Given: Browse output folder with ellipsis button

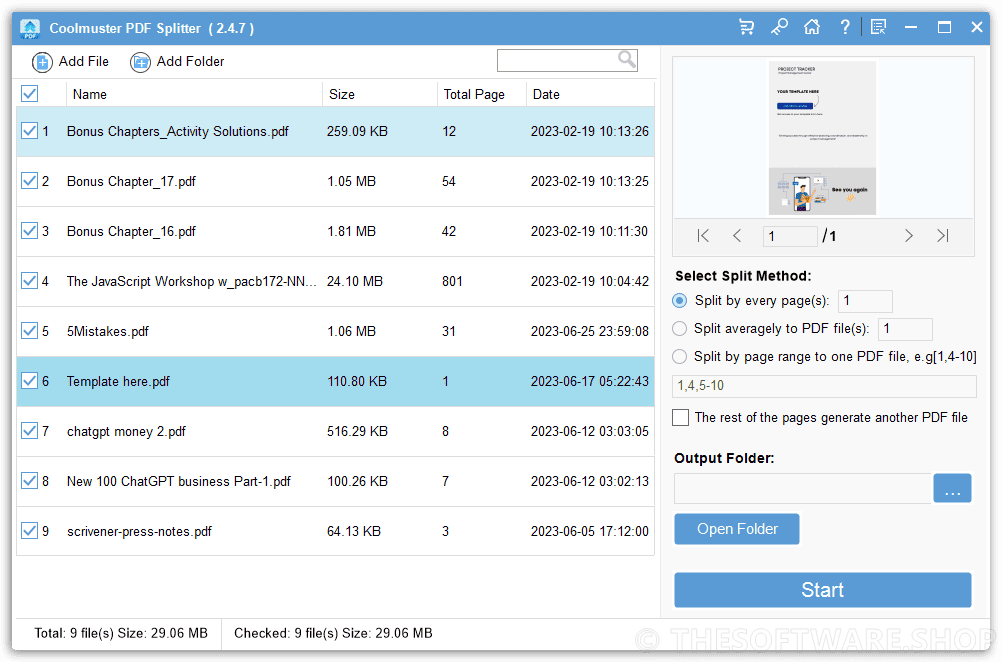Looking at the screenshot, I should [952, 488].
